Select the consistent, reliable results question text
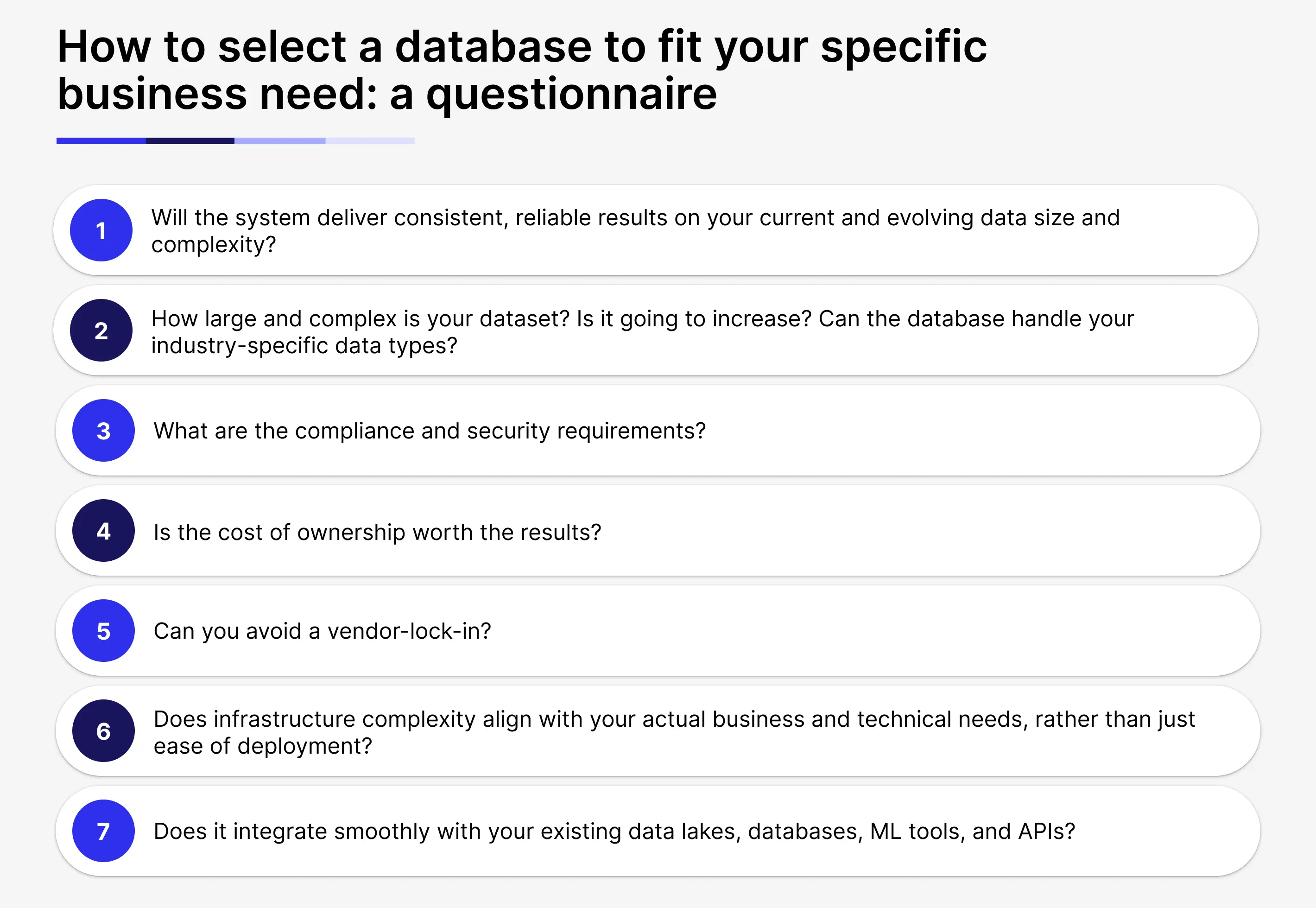 pos(635,231)
